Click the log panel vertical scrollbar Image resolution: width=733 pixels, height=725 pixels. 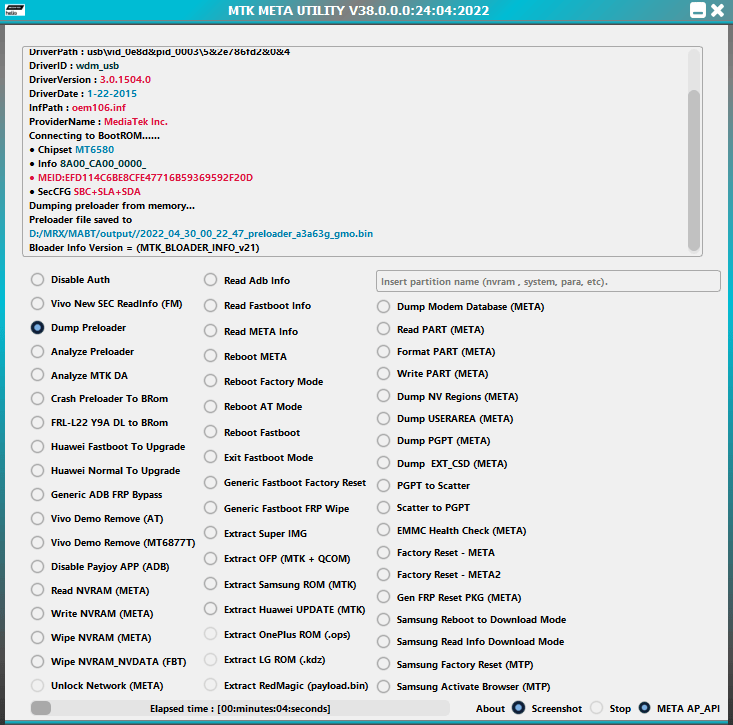pyautogui.click(x=694, y=150)
